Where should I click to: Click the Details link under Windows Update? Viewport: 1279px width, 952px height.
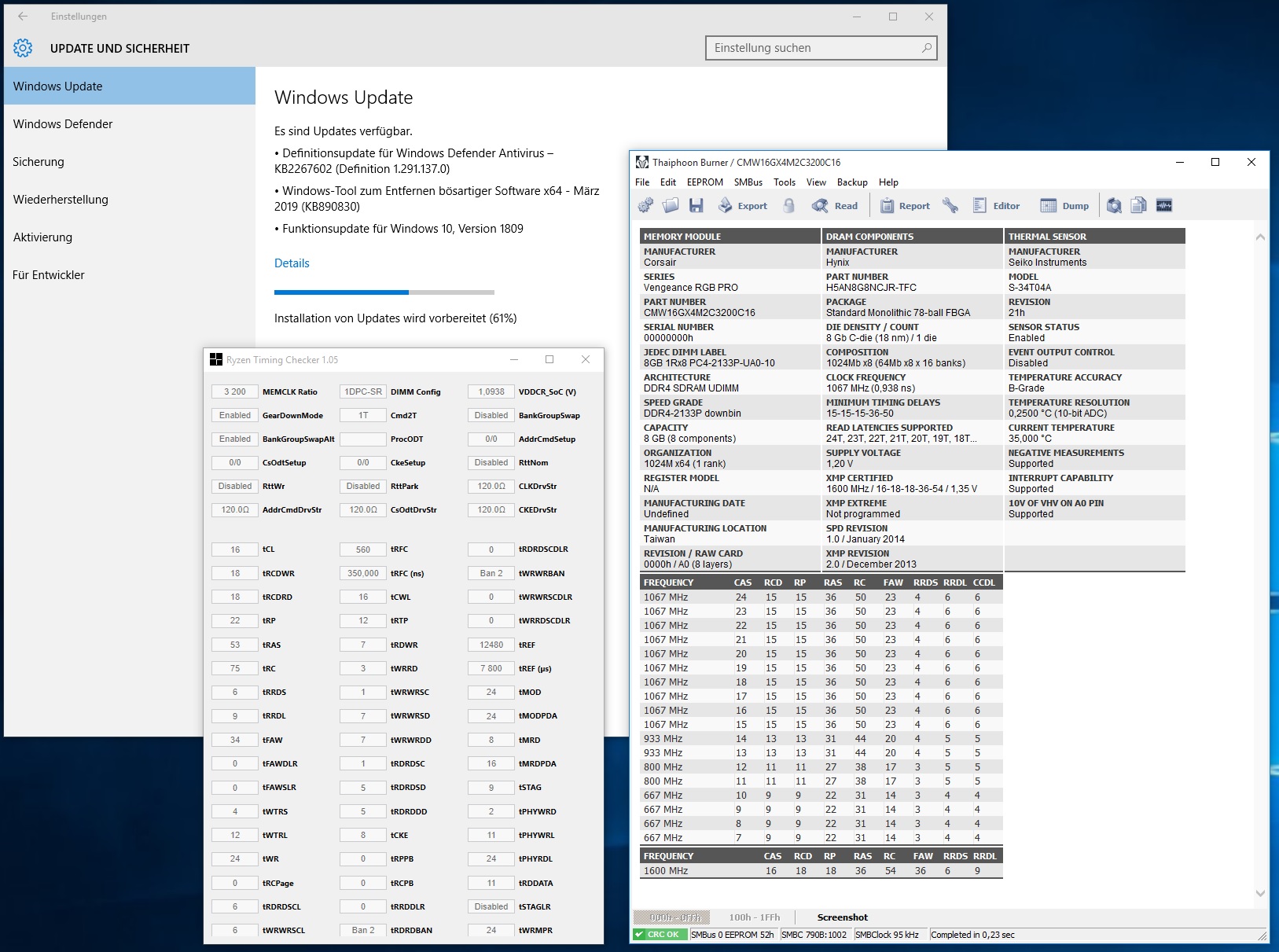tap(292, 263)
